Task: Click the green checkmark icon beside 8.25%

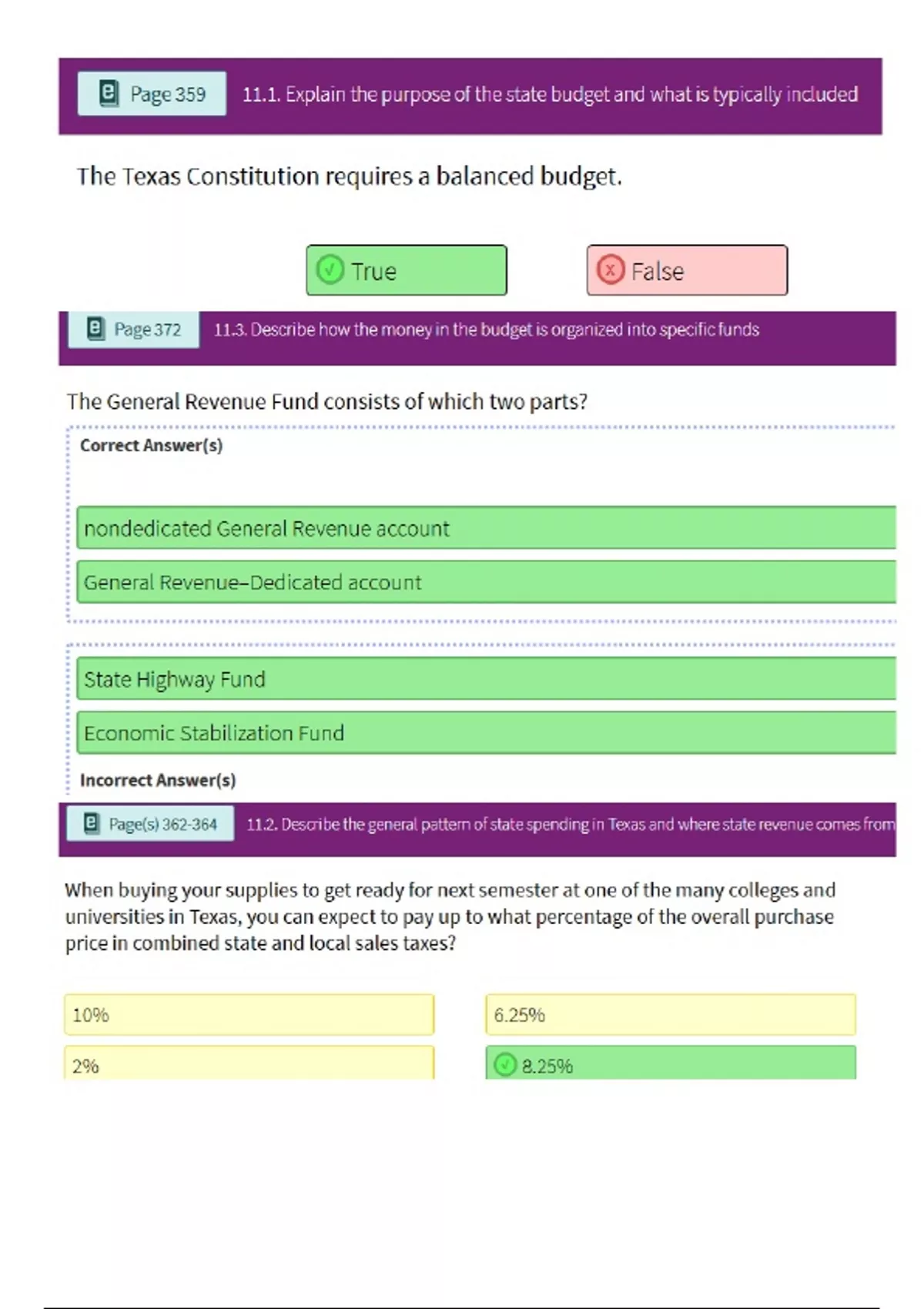Action: pos(505,1065)
